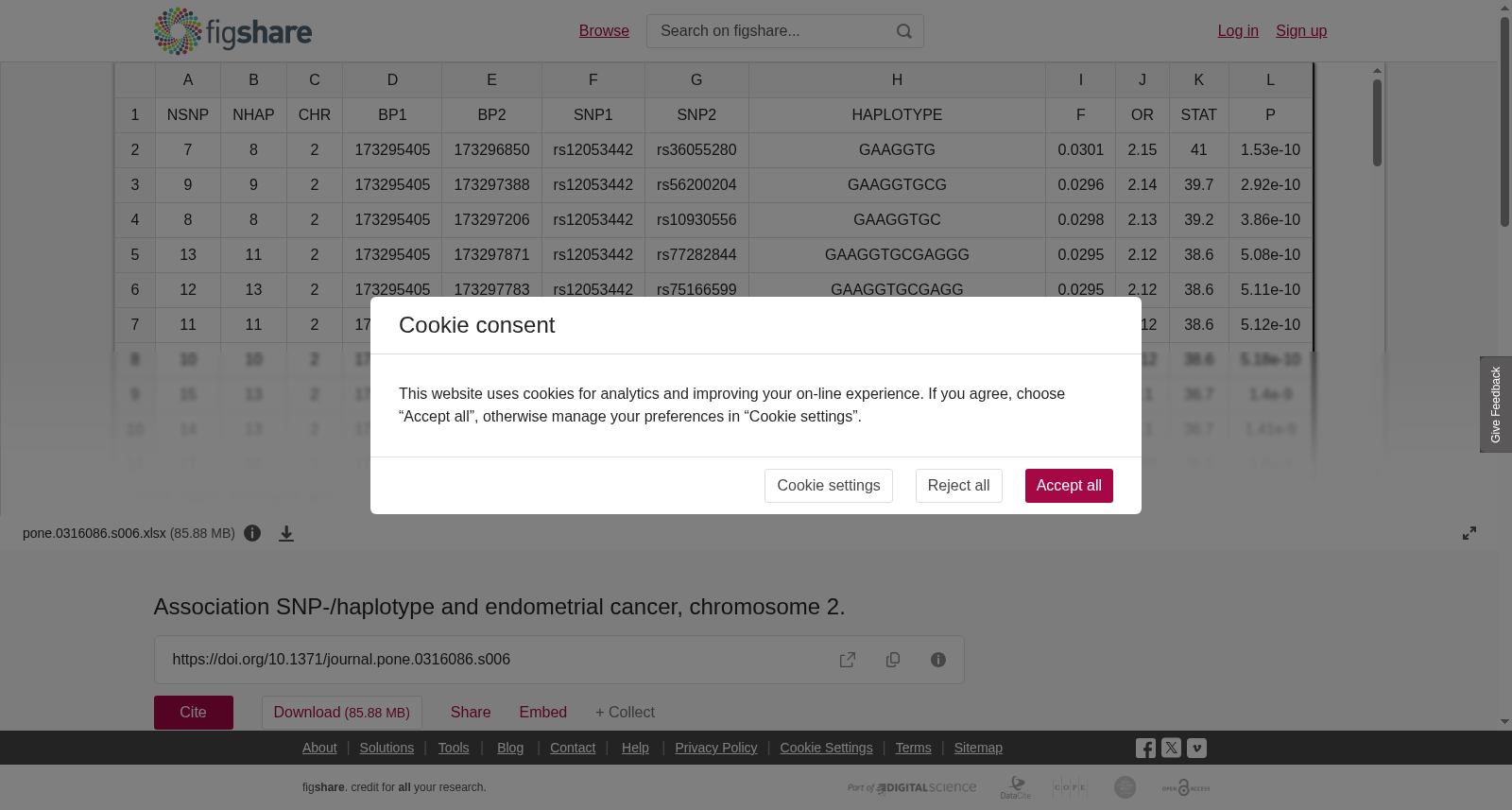Focus the Search on figshare field
Viewport: 1512px width, 810px height.
pyautogui.click(x=770, y=31)
